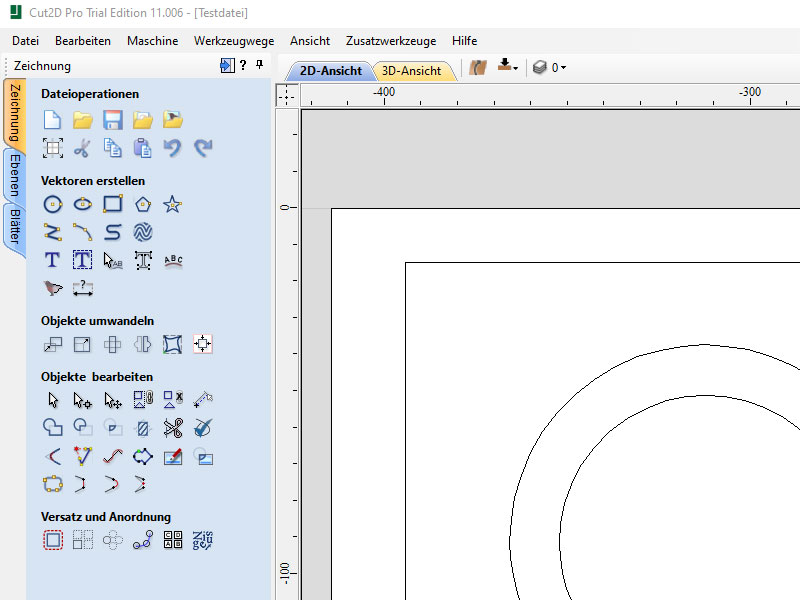Open the Distort Object tool
This screenshot has width=800, height=600.
pyautogui.click(x=172, y=344)
